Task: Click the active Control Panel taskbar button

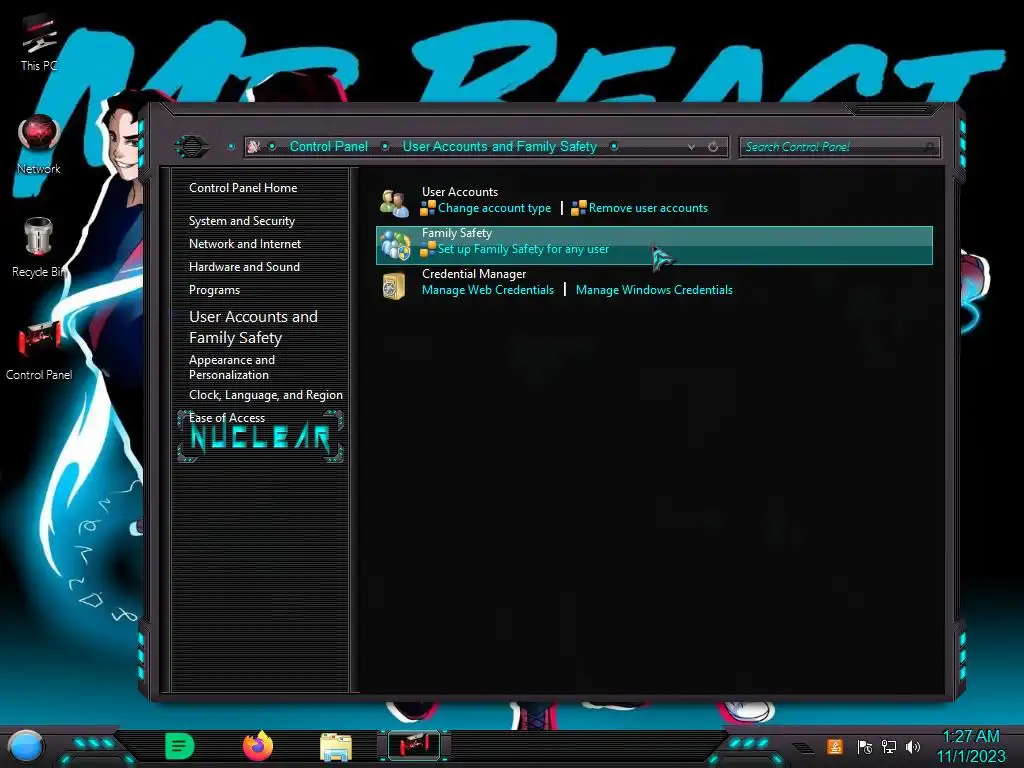Action: (x=414, y=745)
